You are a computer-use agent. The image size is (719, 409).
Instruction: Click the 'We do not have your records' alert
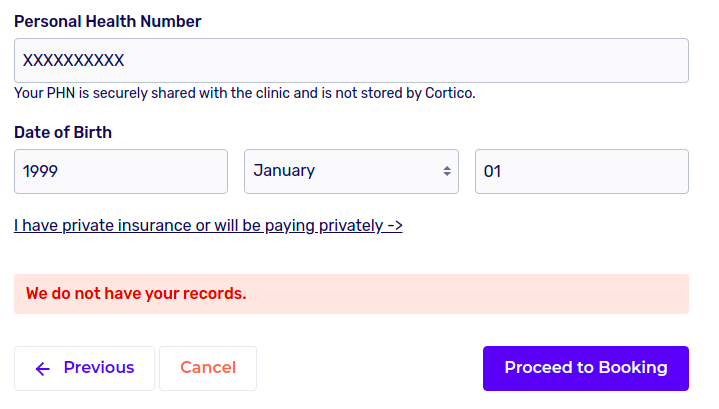click(350, 294)
